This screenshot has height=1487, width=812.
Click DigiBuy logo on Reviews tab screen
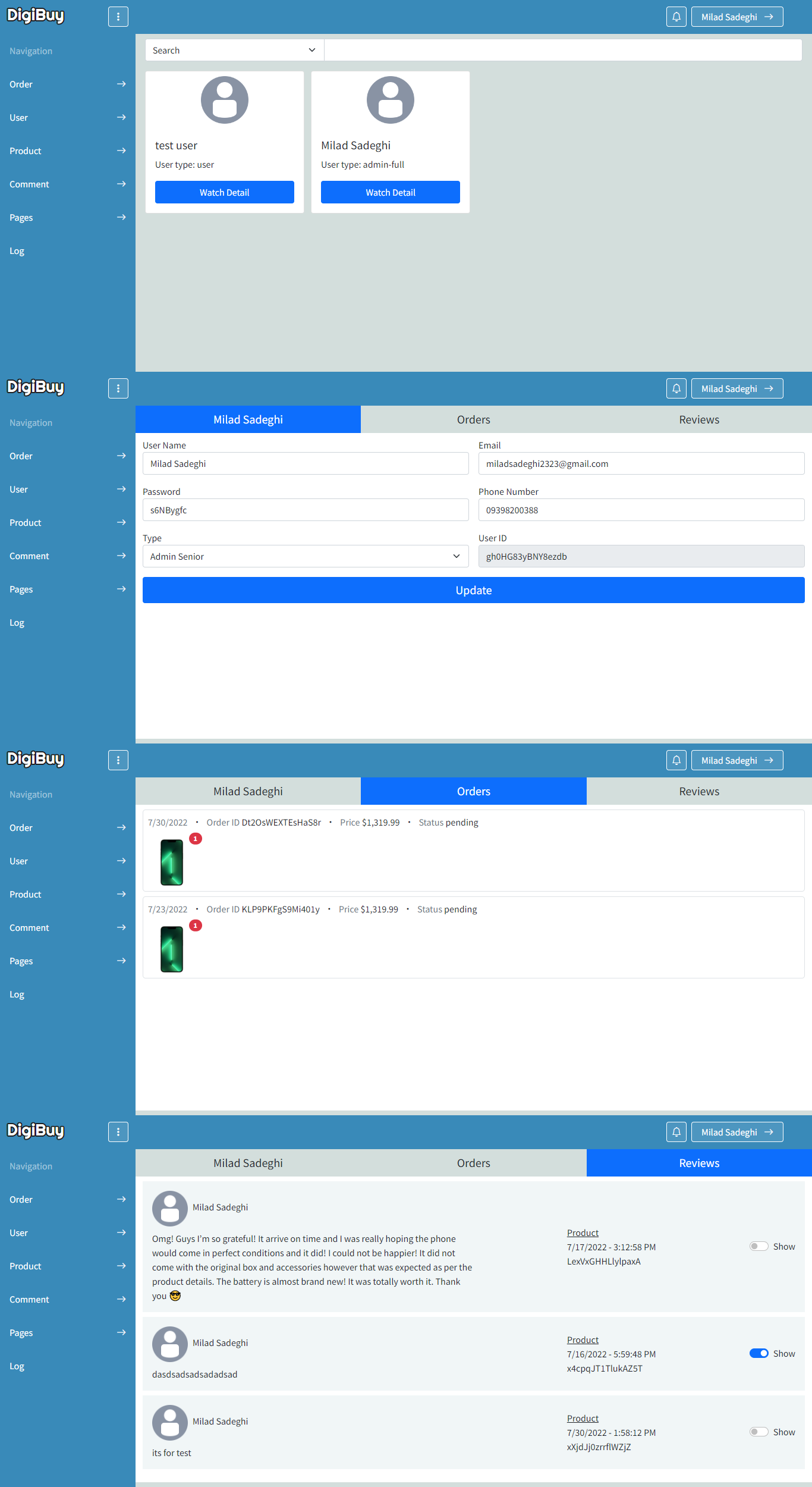[x=36, y=1131]
